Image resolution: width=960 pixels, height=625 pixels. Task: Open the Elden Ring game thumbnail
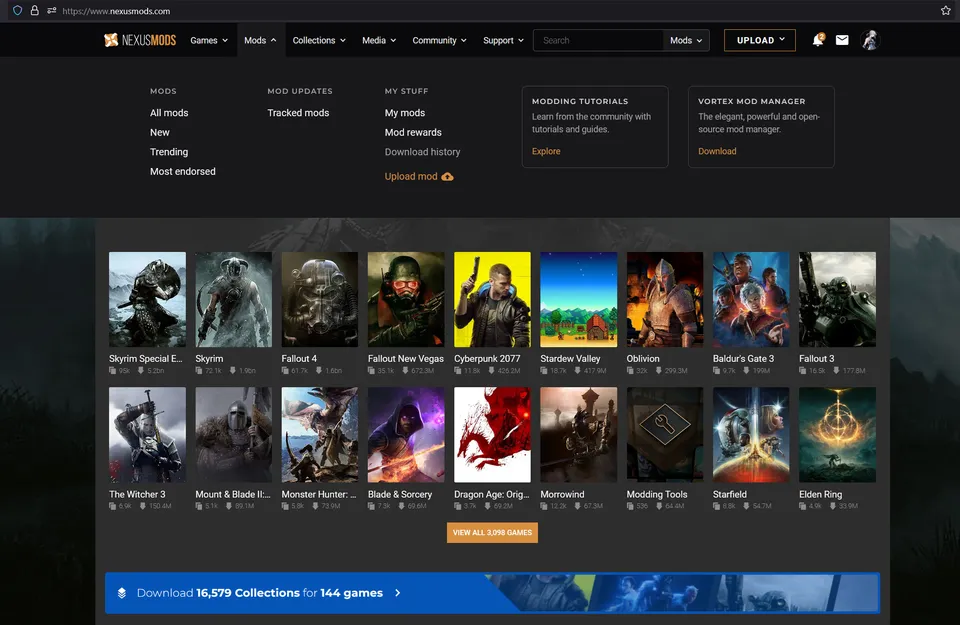pyautogui.click(x=838, y=435)
